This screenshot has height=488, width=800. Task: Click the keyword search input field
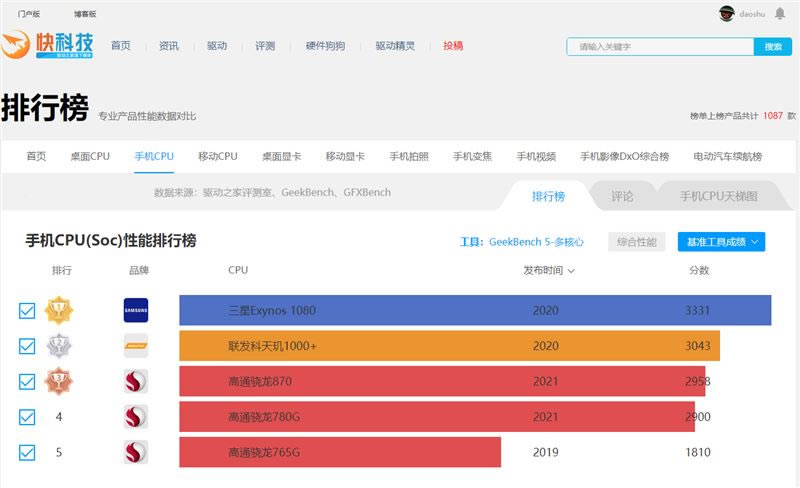tap(660, 47)
